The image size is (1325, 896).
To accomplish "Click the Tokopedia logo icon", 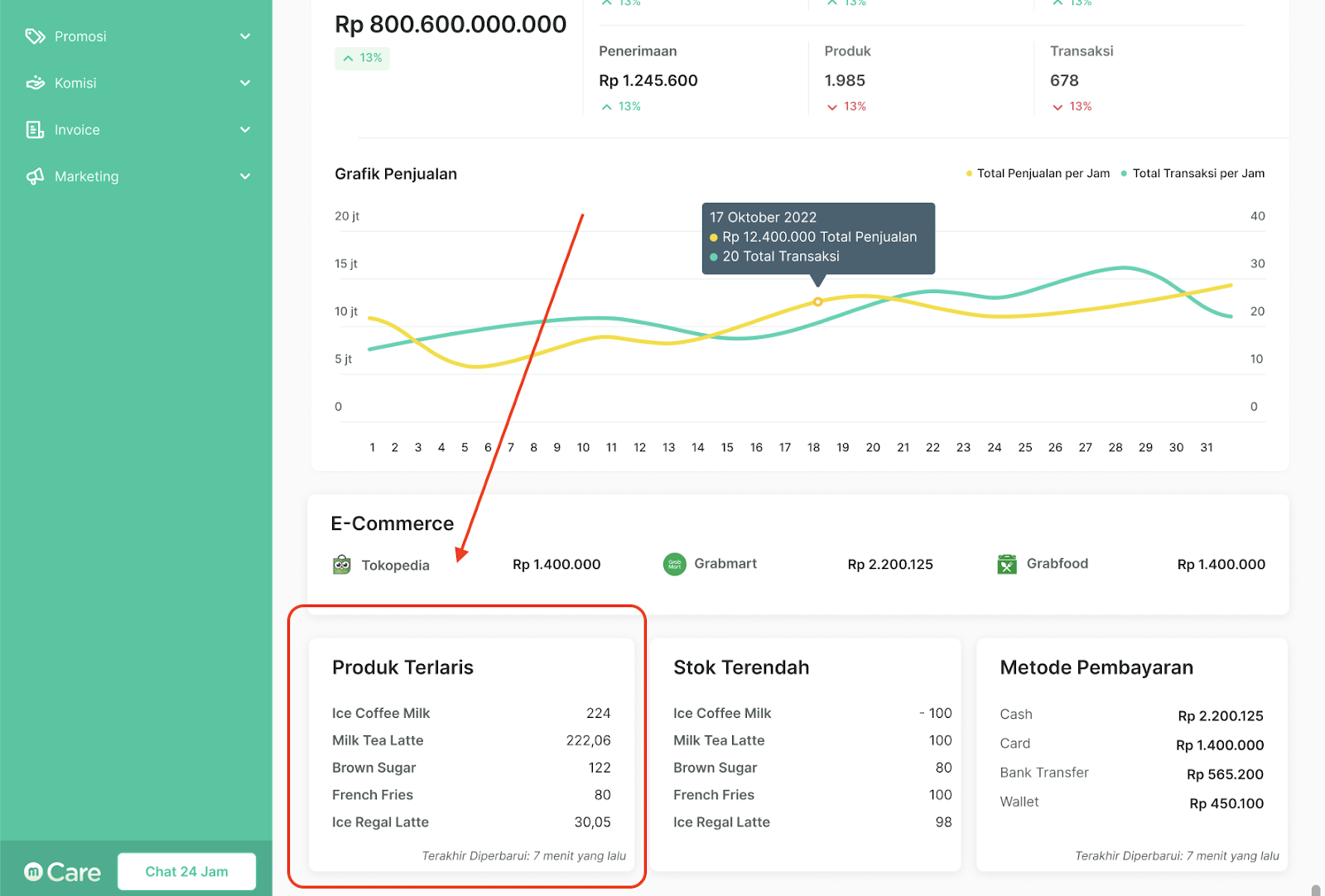I will click(342, 565).
